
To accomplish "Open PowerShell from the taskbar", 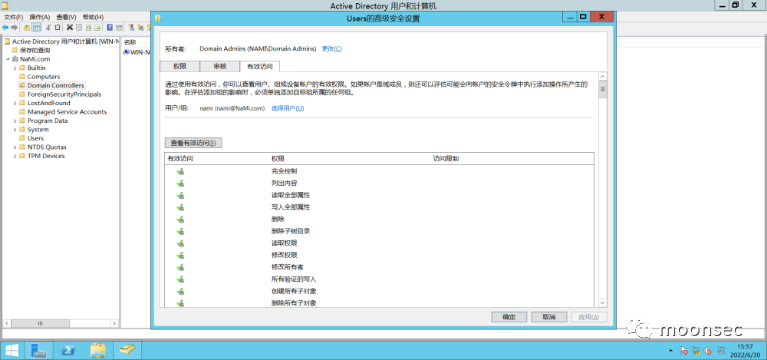I will pos(68,350).
